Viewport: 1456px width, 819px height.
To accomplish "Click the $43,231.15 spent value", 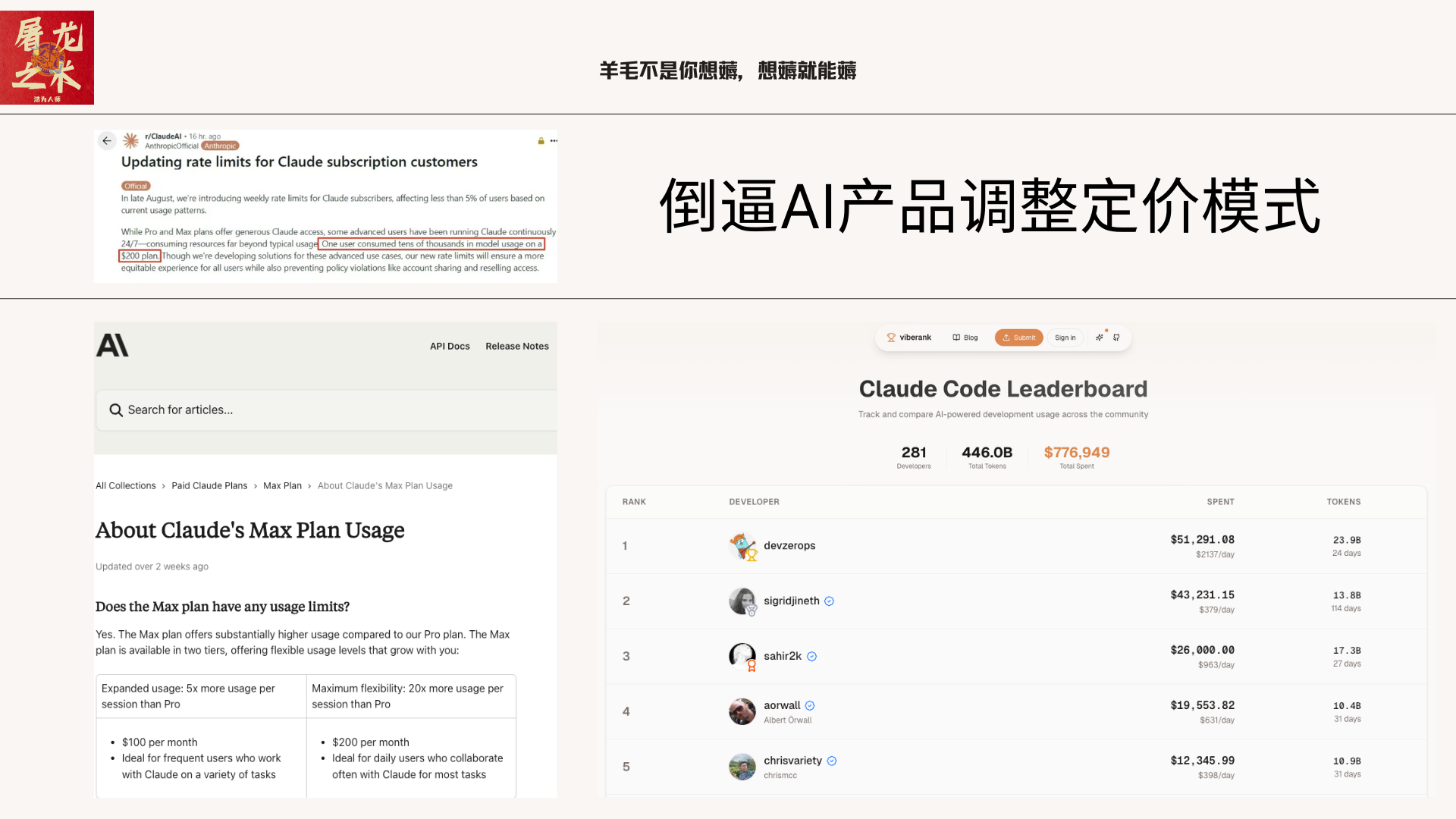I will coord(1202,595).
